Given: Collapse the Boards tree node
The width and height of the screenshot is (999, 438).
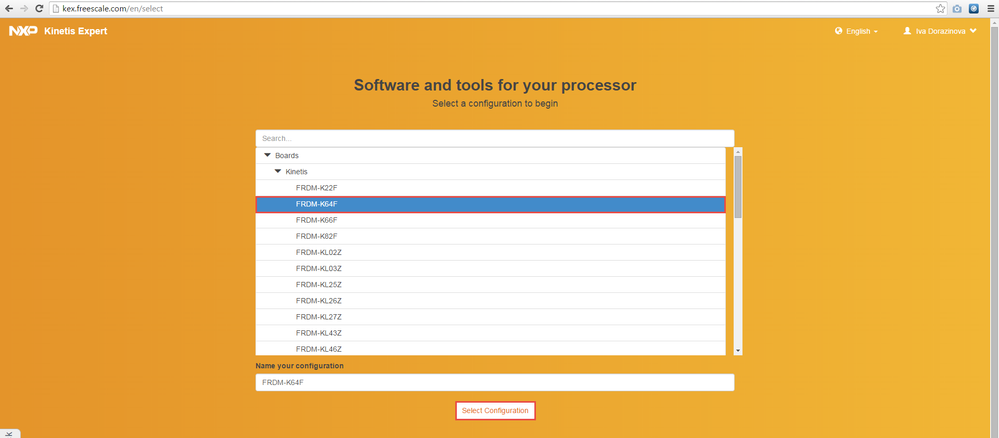Looking at the screenshot, I should click(268, 155).
